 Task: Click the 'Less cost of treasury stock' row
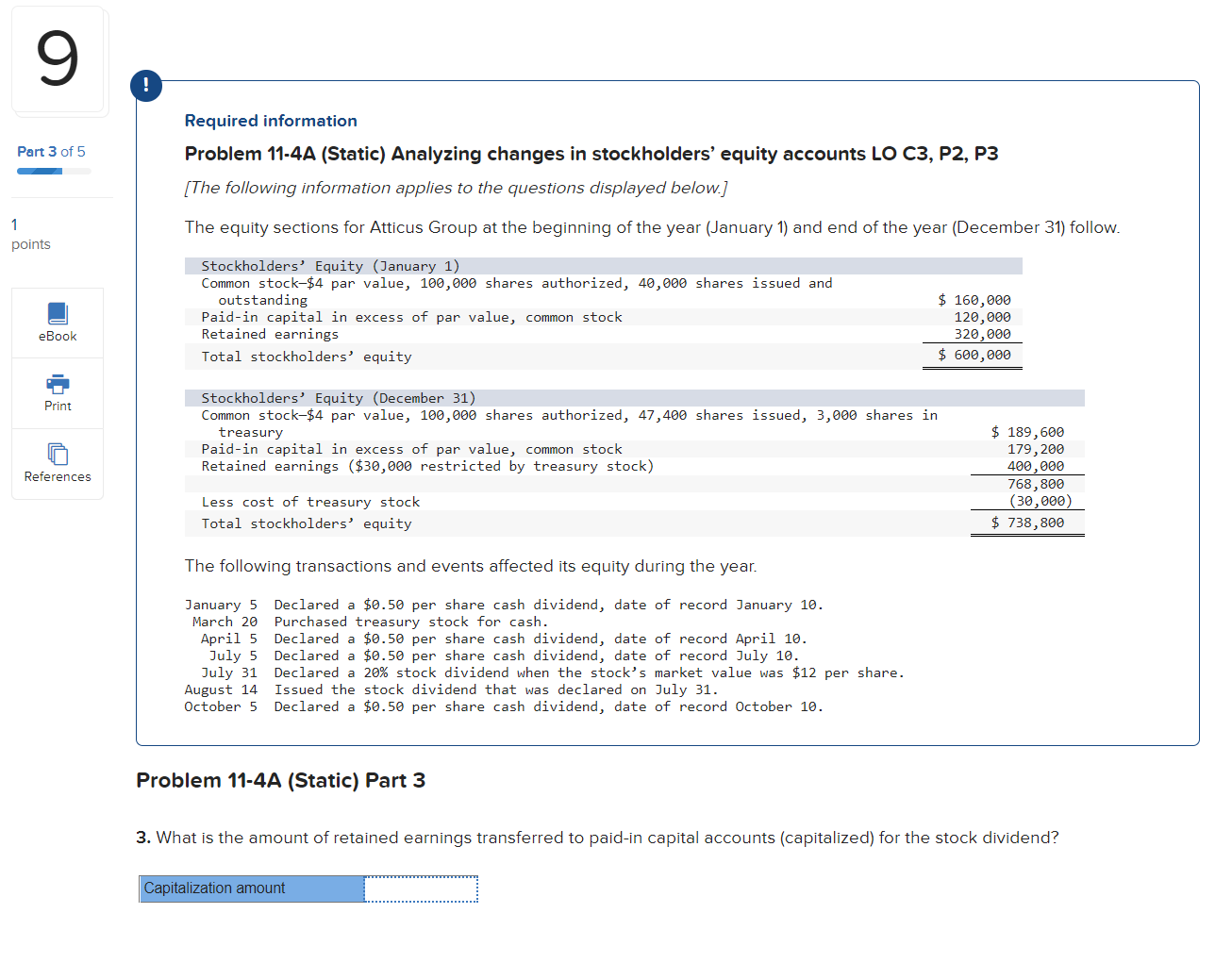tap(635, 502)
